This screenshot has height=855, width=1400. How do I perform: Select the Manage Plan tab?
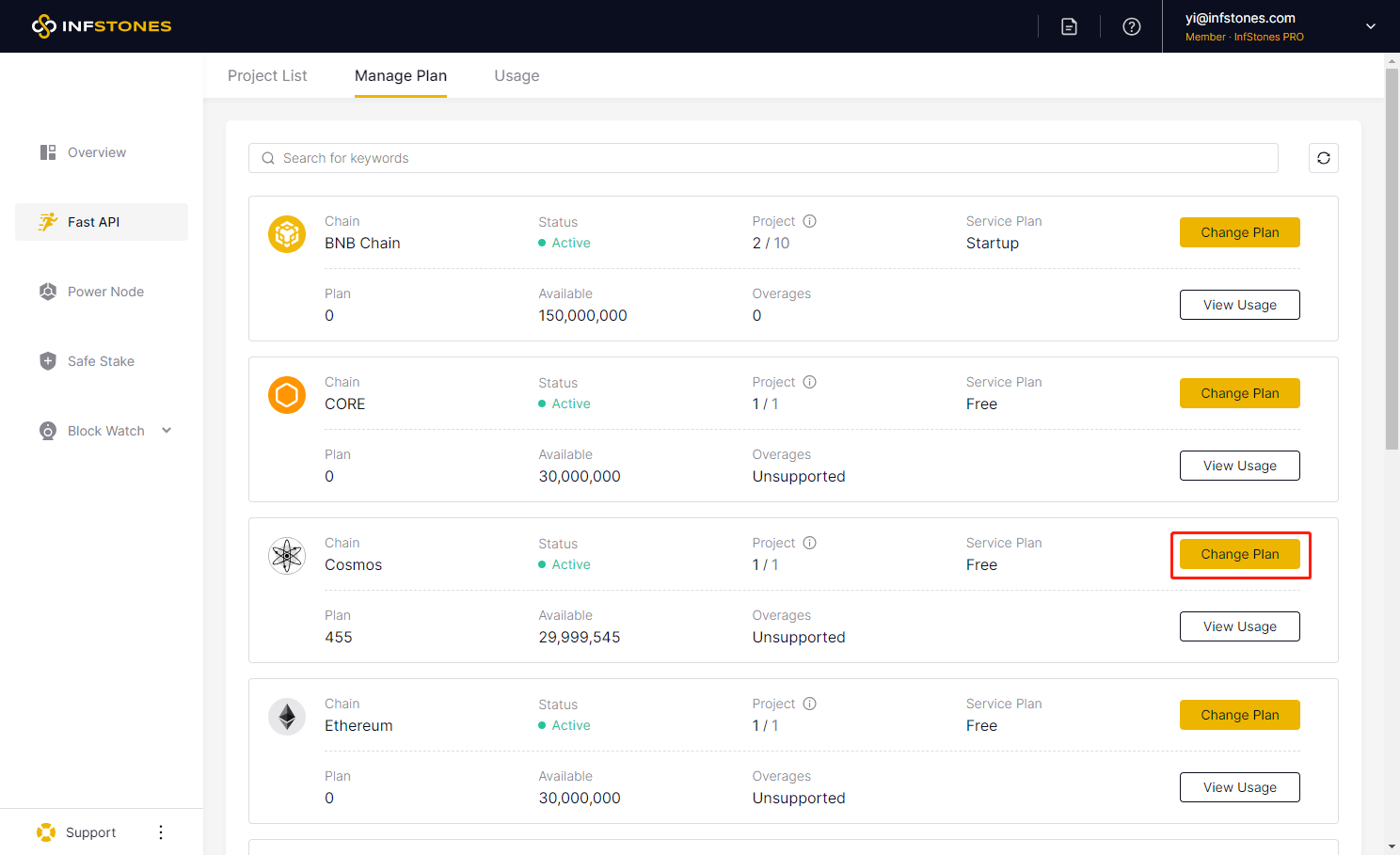[401, 75]
